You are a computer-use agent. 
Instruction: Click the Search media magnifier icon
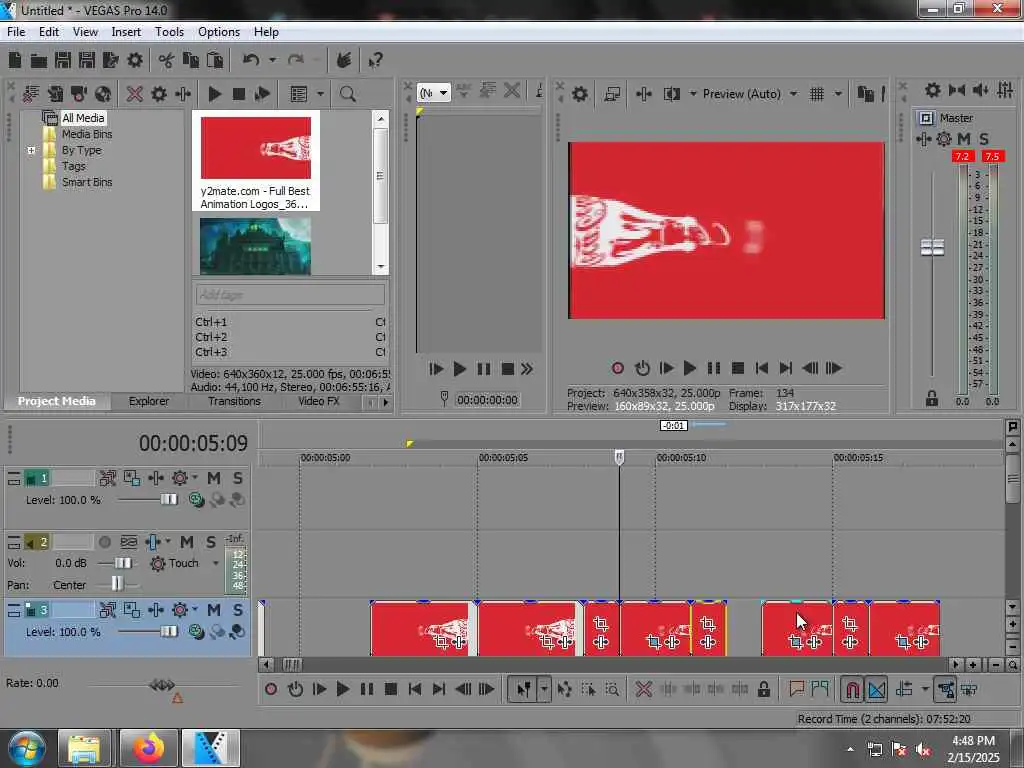point(347,94)
